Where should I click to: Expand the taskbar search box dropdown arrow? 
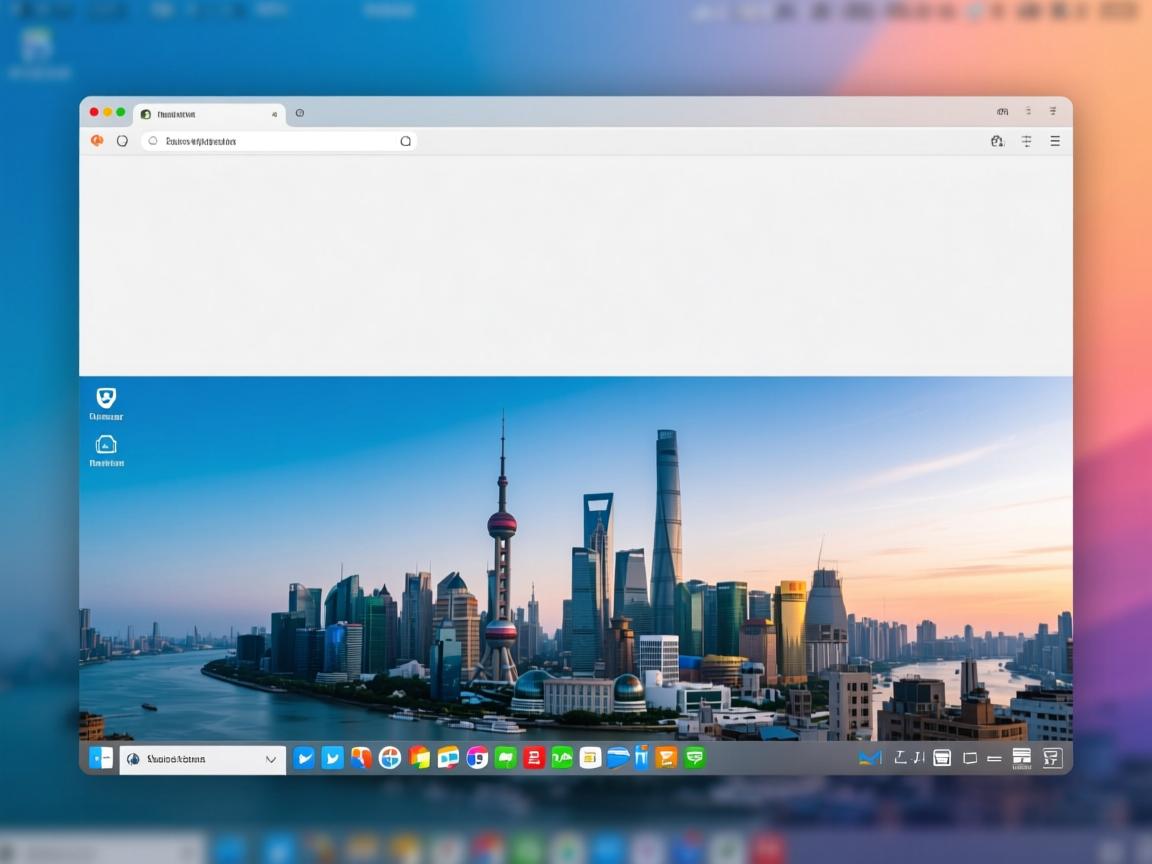(x=270, y=759)
